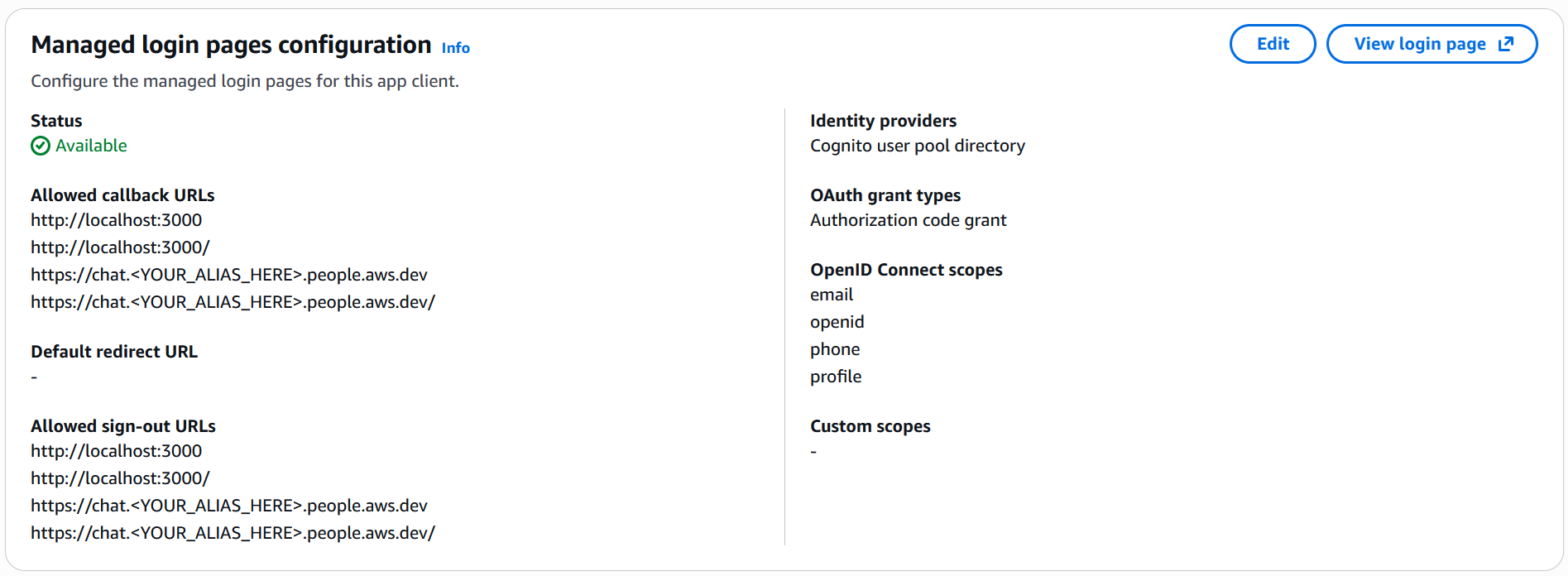Screen dimensions: 1568x576
Task: Select the sign-out URL http://localhost:3000
Action: [116, 451]
